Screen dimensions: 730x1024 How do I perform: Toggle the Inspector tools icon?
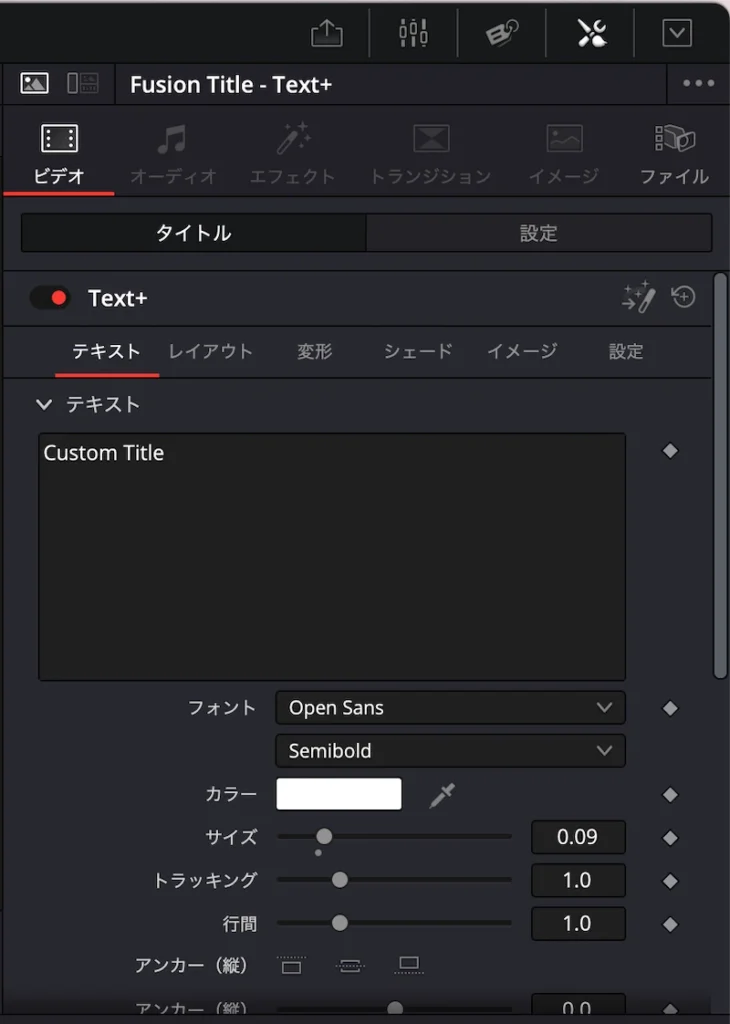pos(591,33)
